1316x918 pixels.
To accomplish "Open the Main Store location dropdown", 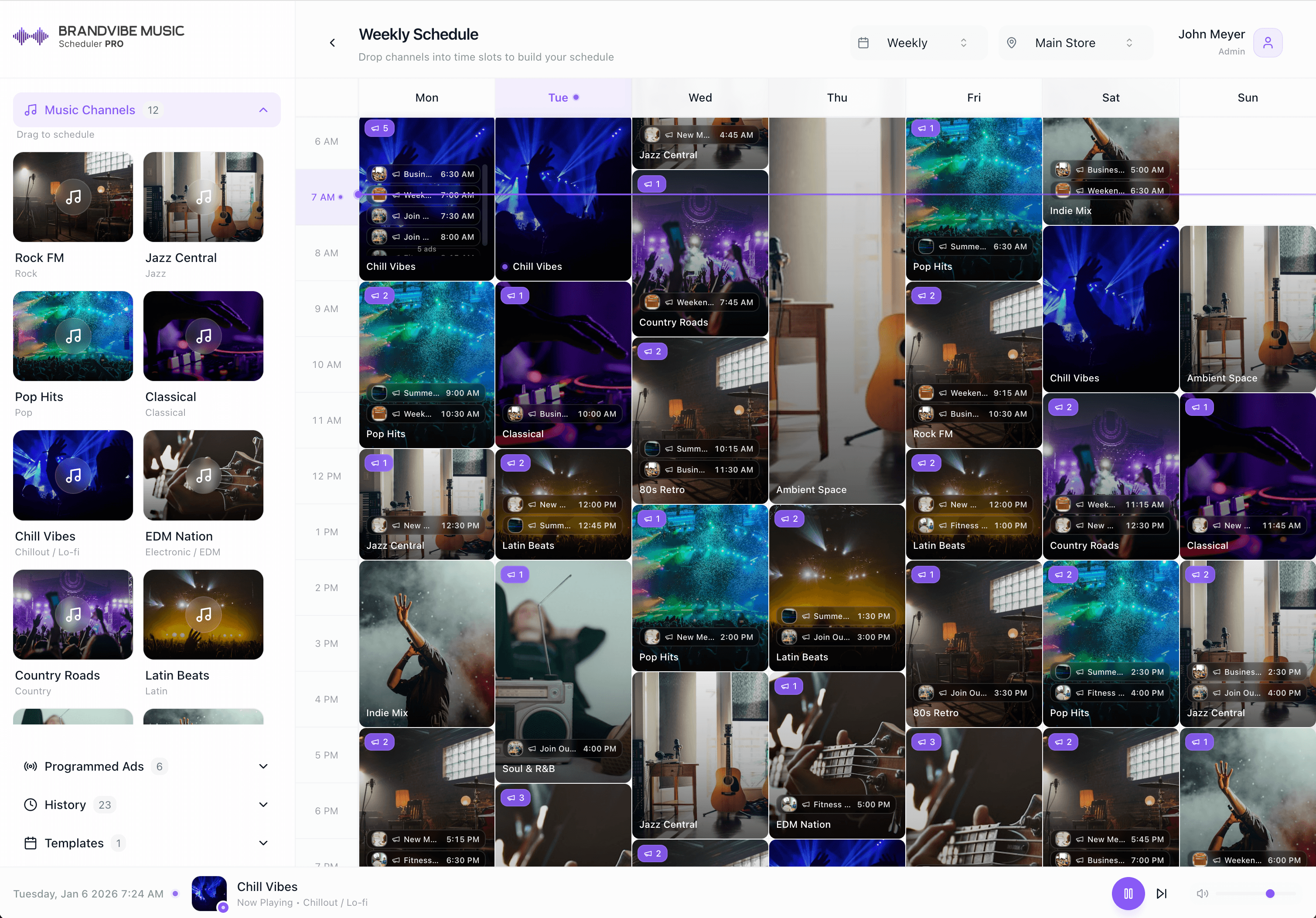I will pyautogui.click(x=1075, y=42).
